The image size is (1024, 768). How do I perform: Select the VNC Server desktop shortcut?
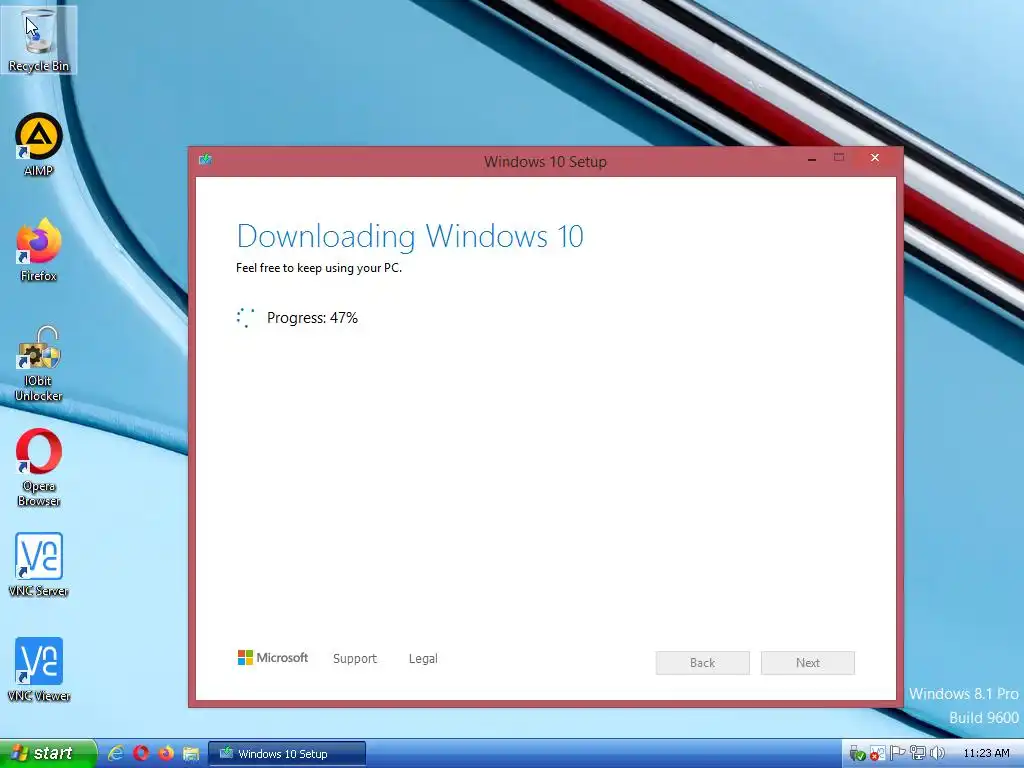point(39,565)
